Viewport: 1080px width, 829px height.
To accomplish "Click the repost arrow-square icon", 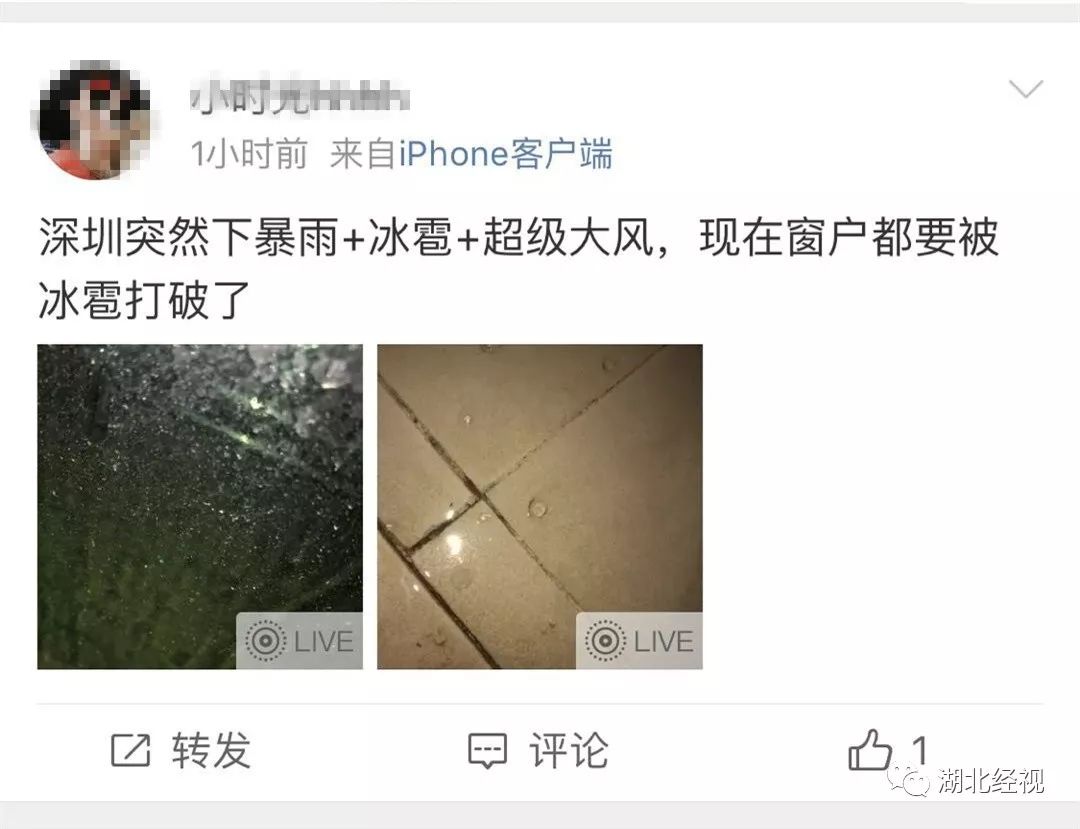I will pyautogui.click(x=130, y=750).
